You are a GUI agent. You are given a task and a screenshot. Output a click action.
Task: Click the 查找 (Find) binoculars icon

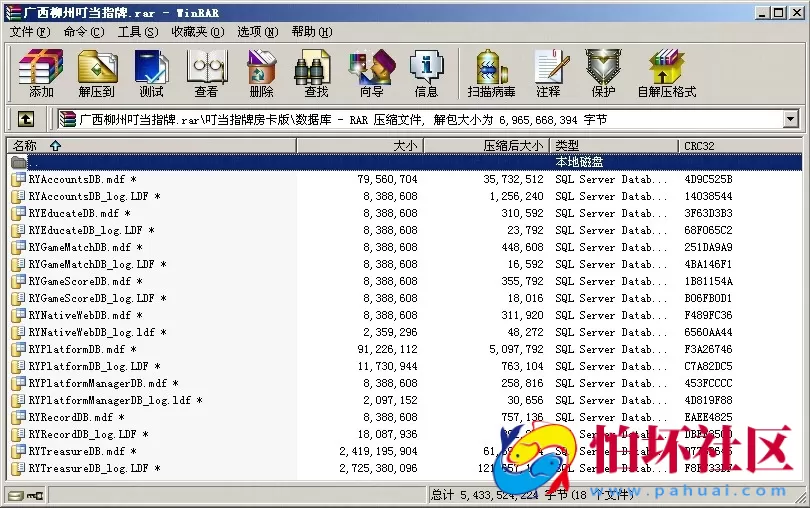316,71
